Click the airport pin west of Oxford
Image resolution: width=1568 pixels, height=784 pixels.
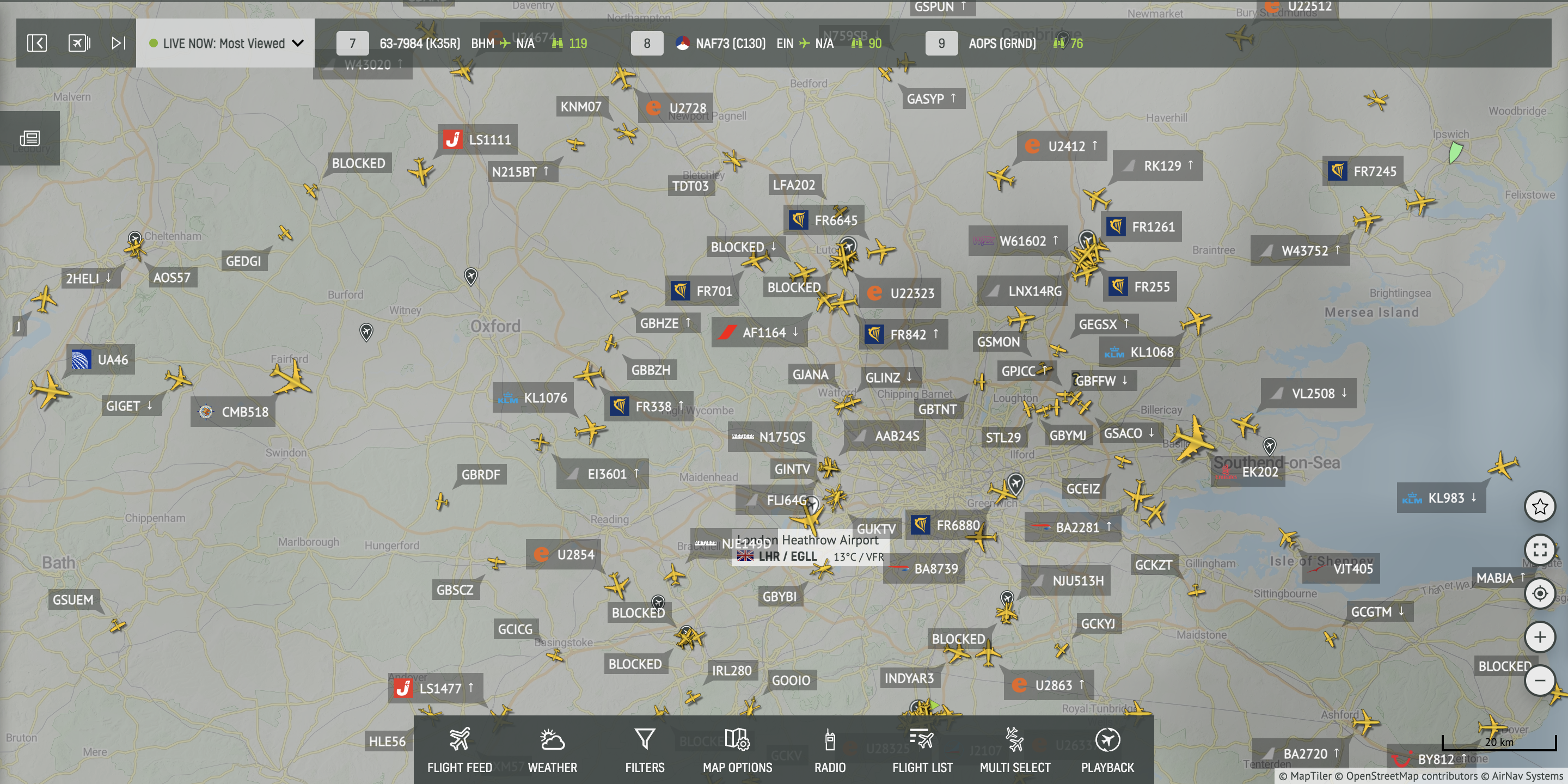(x=366, y=332)
